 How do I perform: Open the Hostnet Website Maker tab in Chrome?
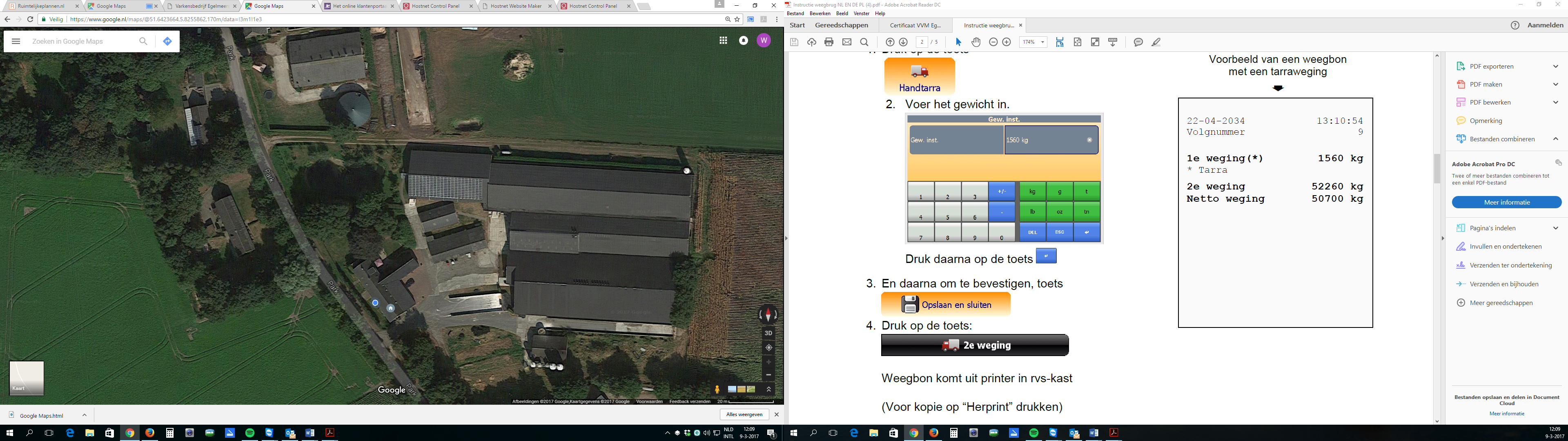(516, 6)
